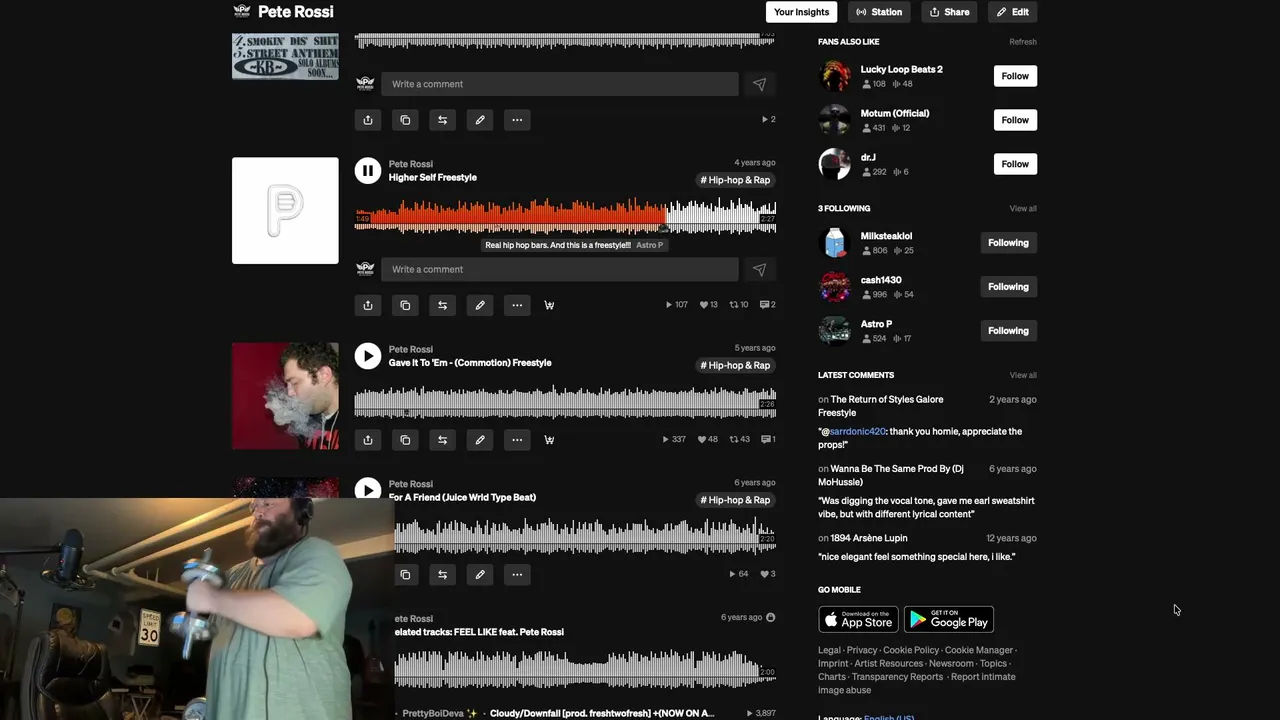Image resolution: width=1280 pixels, height=720 pixels.
Task: Repost Gave It To 'Em - (Commotion) Freestyle
Action: click(x=442, y=440)
